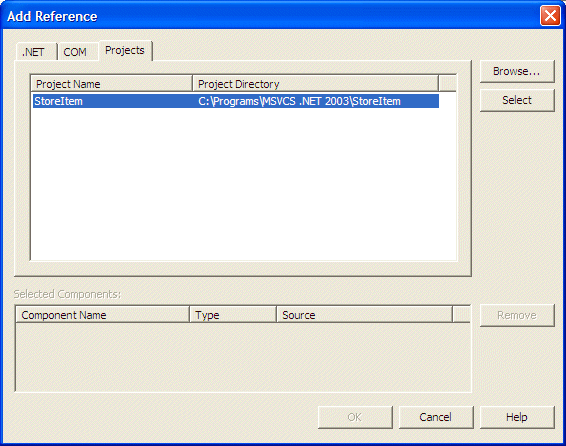Image resolution: width=566 pixels, height=446 pixels.
Task: Click the Select button
Action: pyautogui.click(x=517, y=100)
